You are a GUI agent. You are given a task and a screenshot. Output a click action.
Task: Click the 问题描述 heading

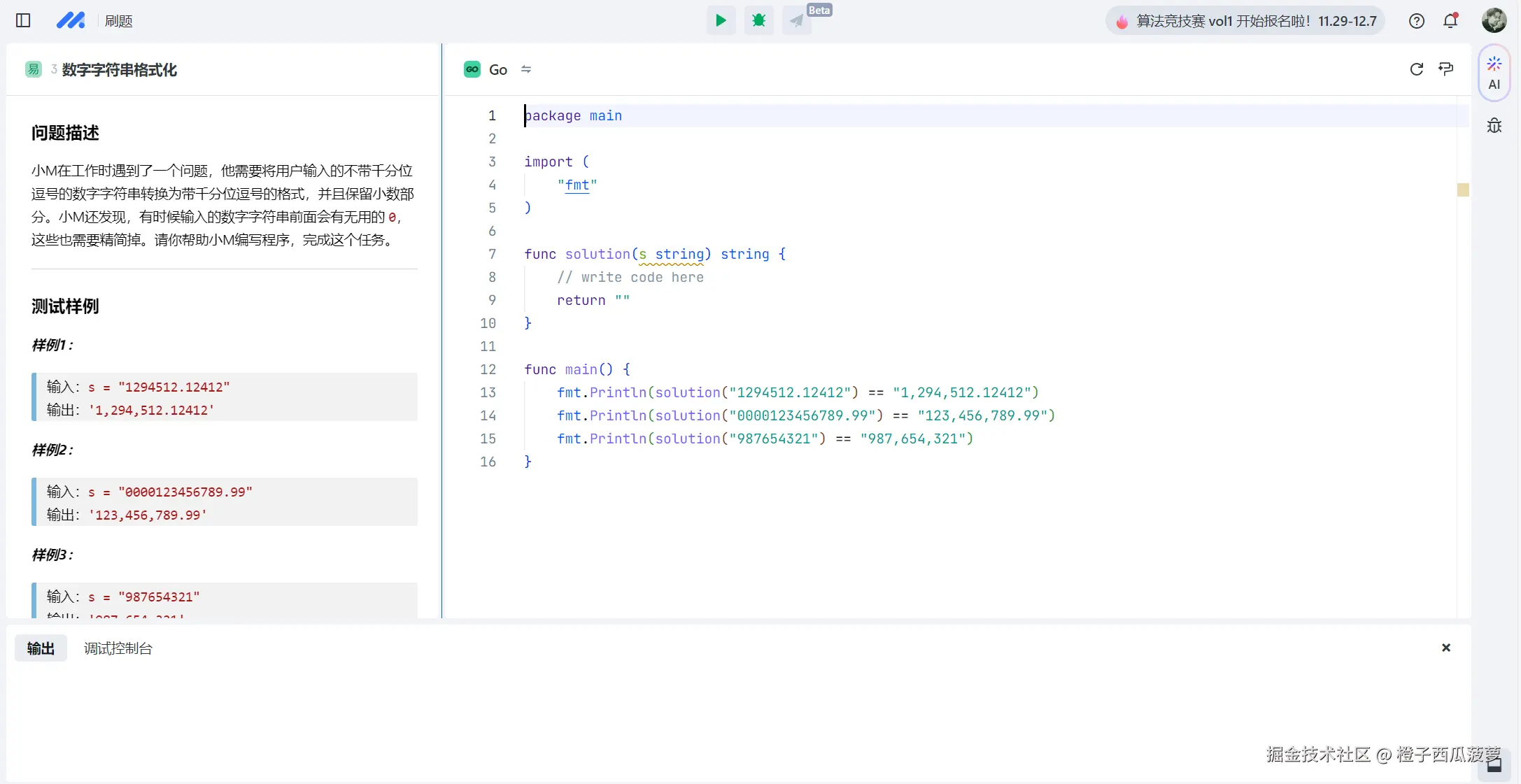[65, 133]
